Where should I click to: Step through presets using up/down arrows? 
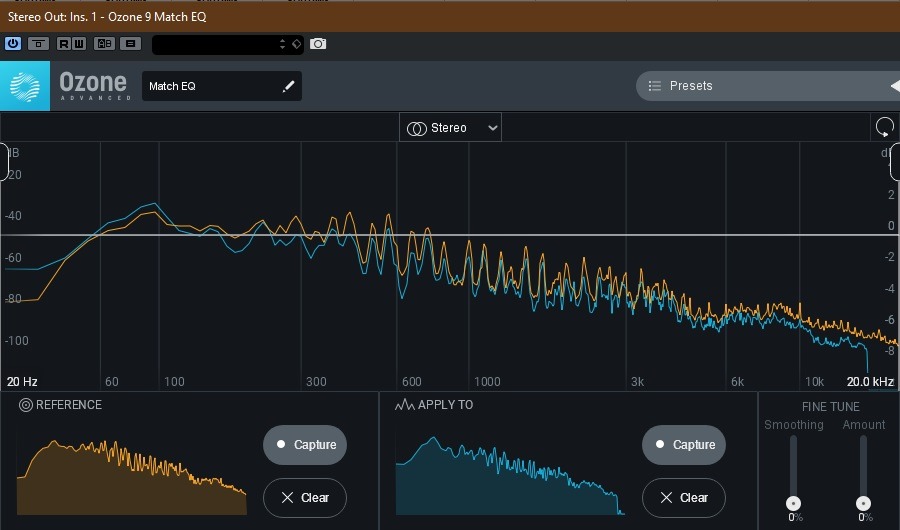pos(282,44)
